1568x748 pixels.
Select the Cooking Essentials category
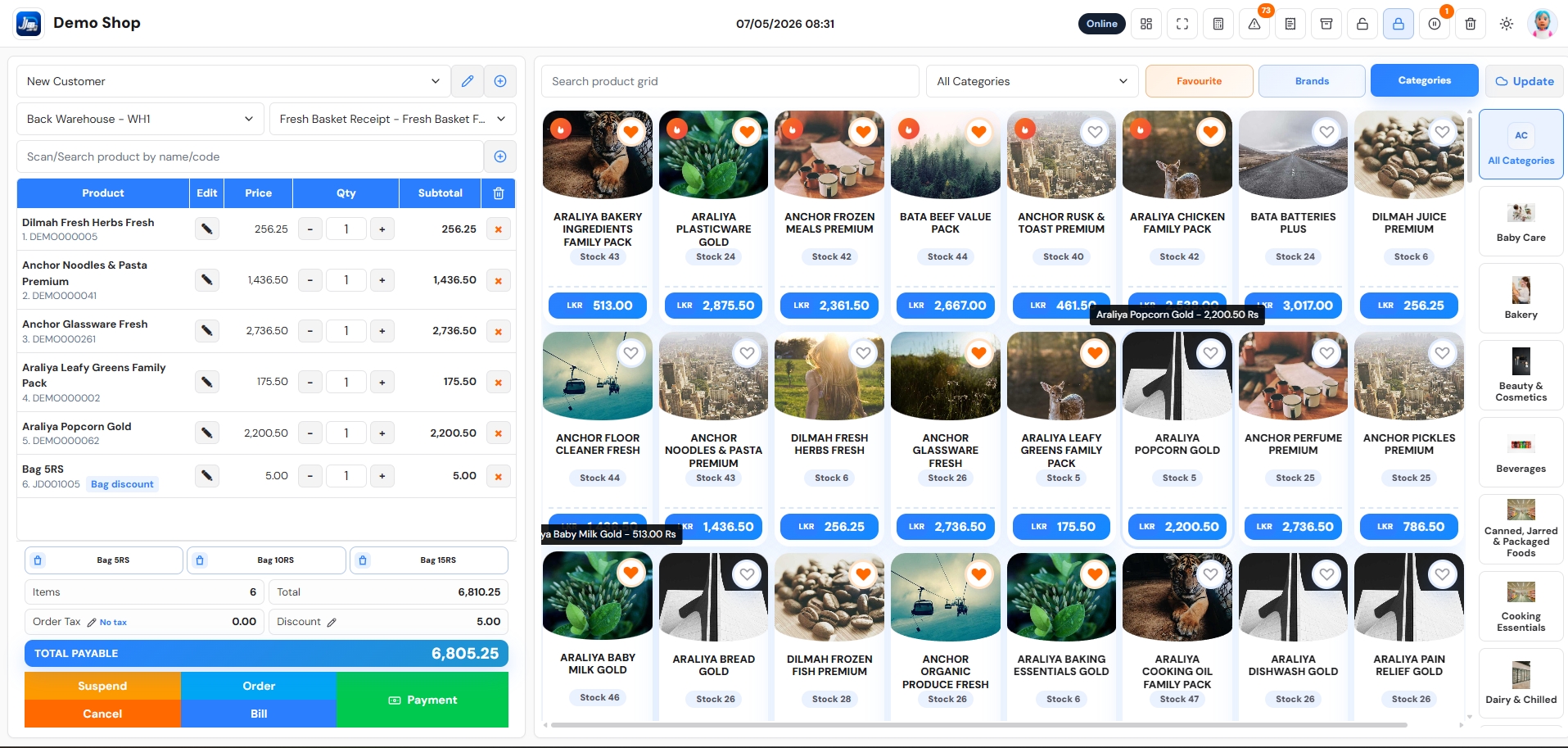click(x=1521, y=606)
